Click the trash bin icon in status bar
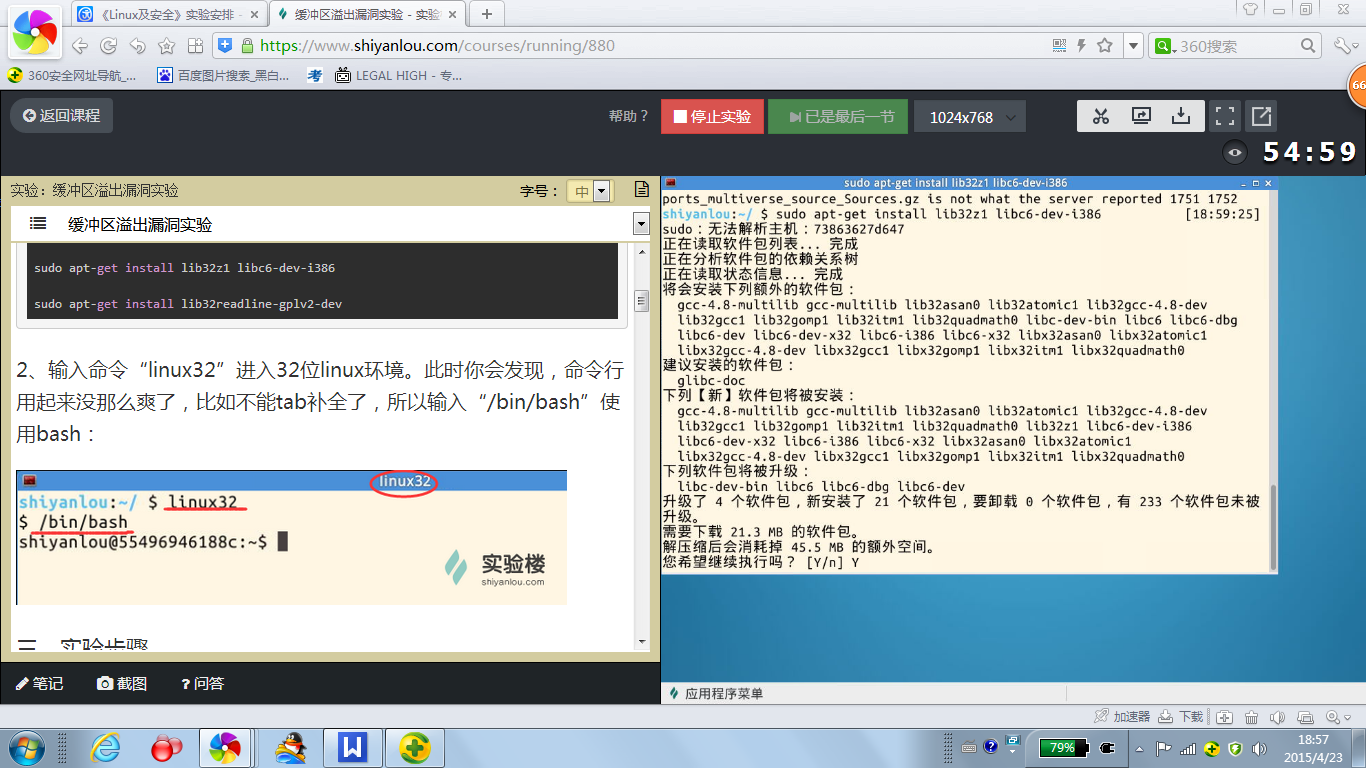 (x=1251, y=717)
